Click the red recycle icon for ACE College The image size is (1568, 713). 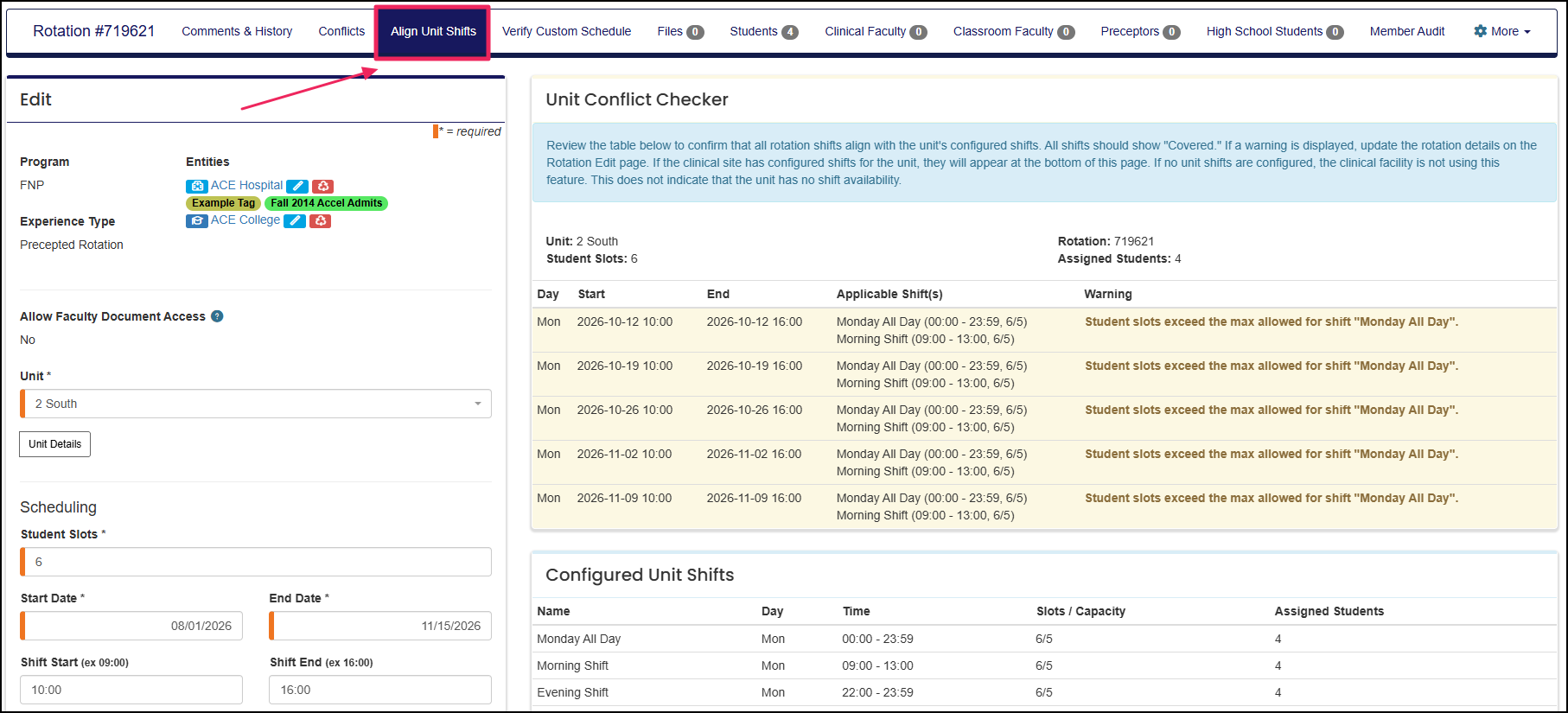coord(320,220)
